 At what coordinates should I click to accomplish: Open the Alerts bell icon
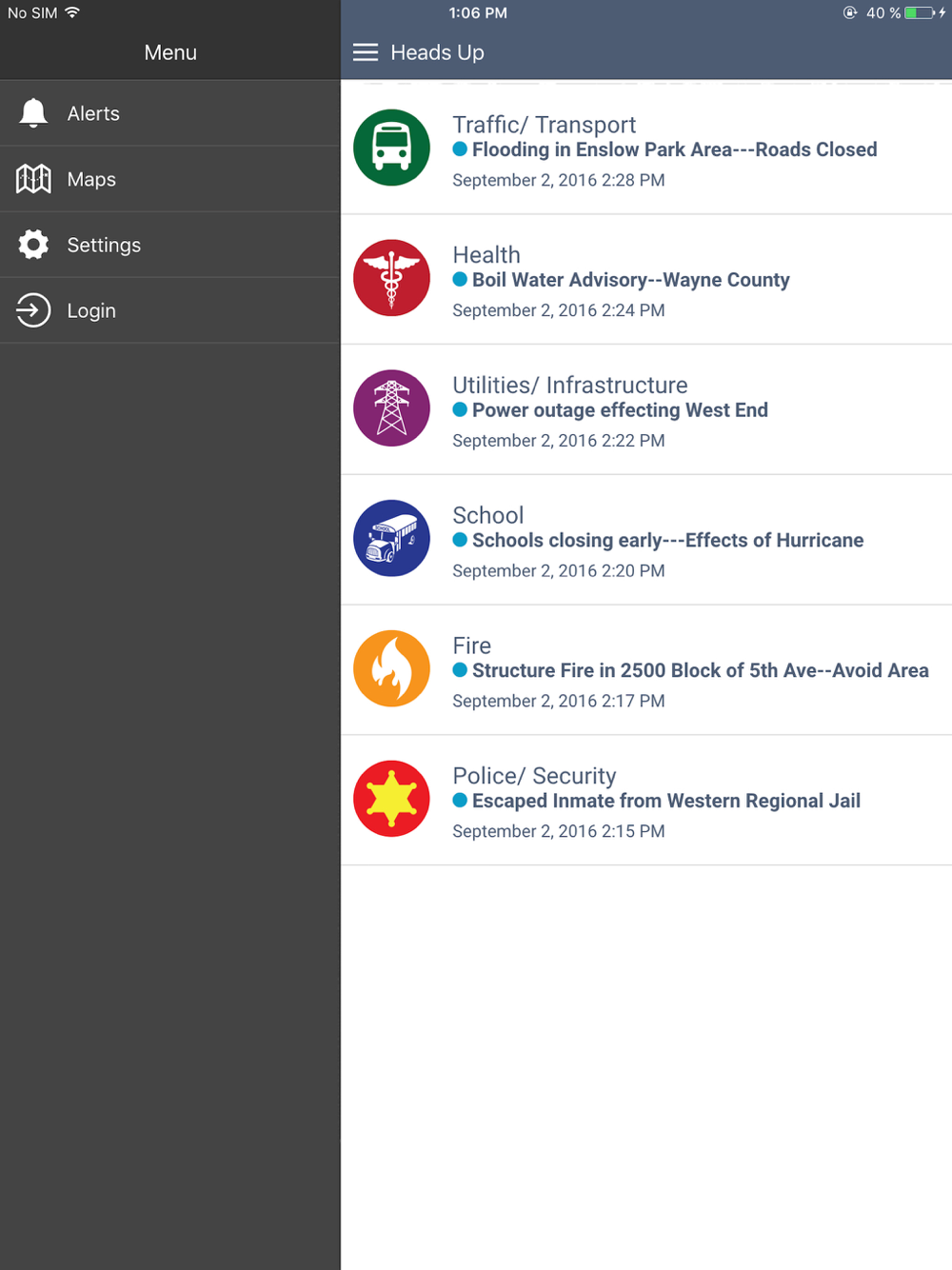(33, 113)
